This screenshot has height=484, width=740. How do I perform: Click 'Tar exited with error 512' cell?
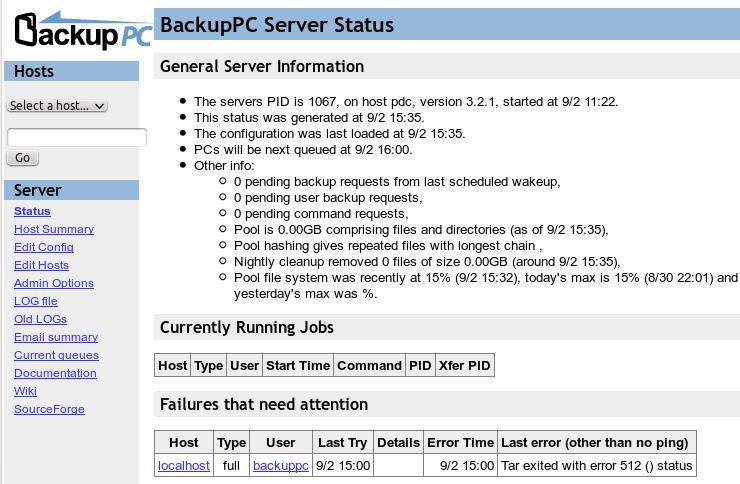point(597,466)
